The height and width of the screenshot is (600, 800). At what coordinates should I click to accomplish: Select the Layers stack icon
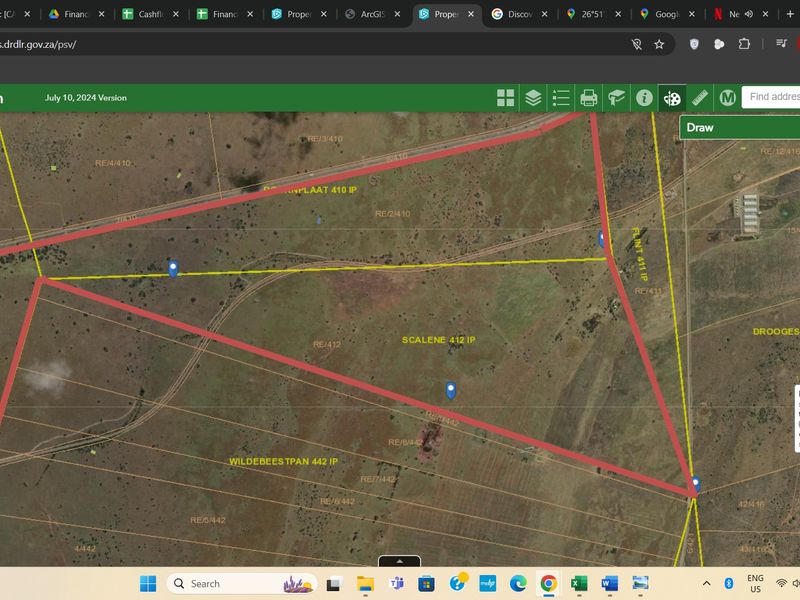531,97
